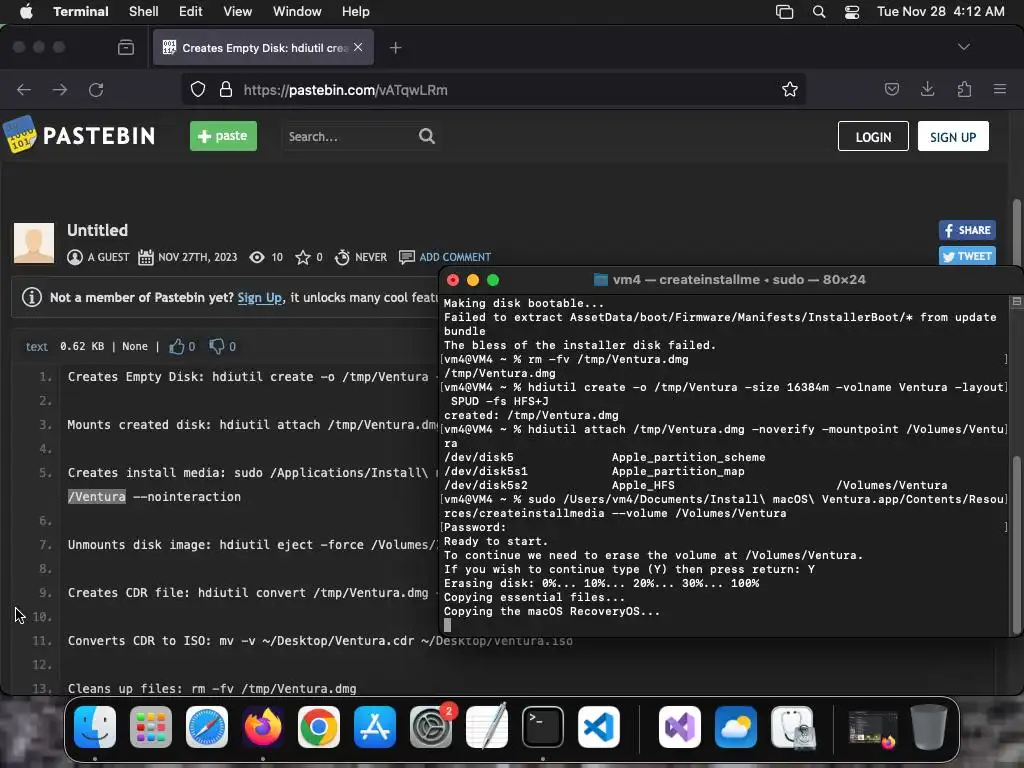Open macOS Spotlight search
The height and width of the screenshot is (768, 1024).
pos(819,12)
